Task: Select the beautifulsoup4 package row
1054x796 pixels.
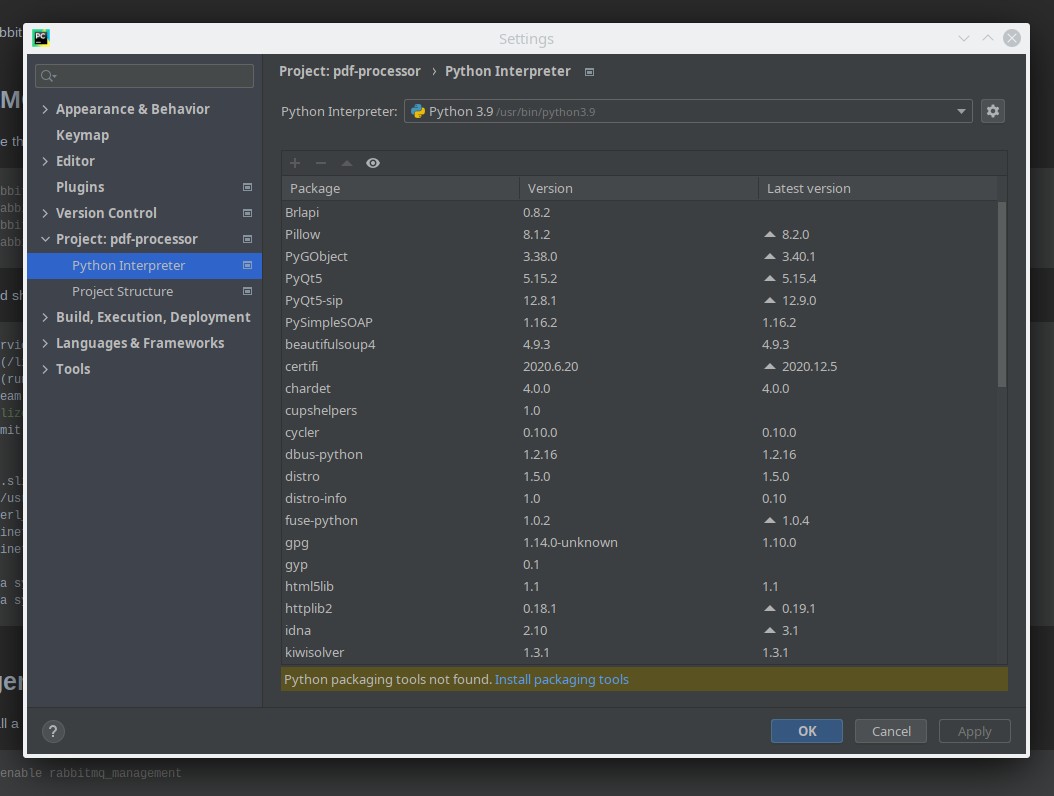Action: [639, 344]
